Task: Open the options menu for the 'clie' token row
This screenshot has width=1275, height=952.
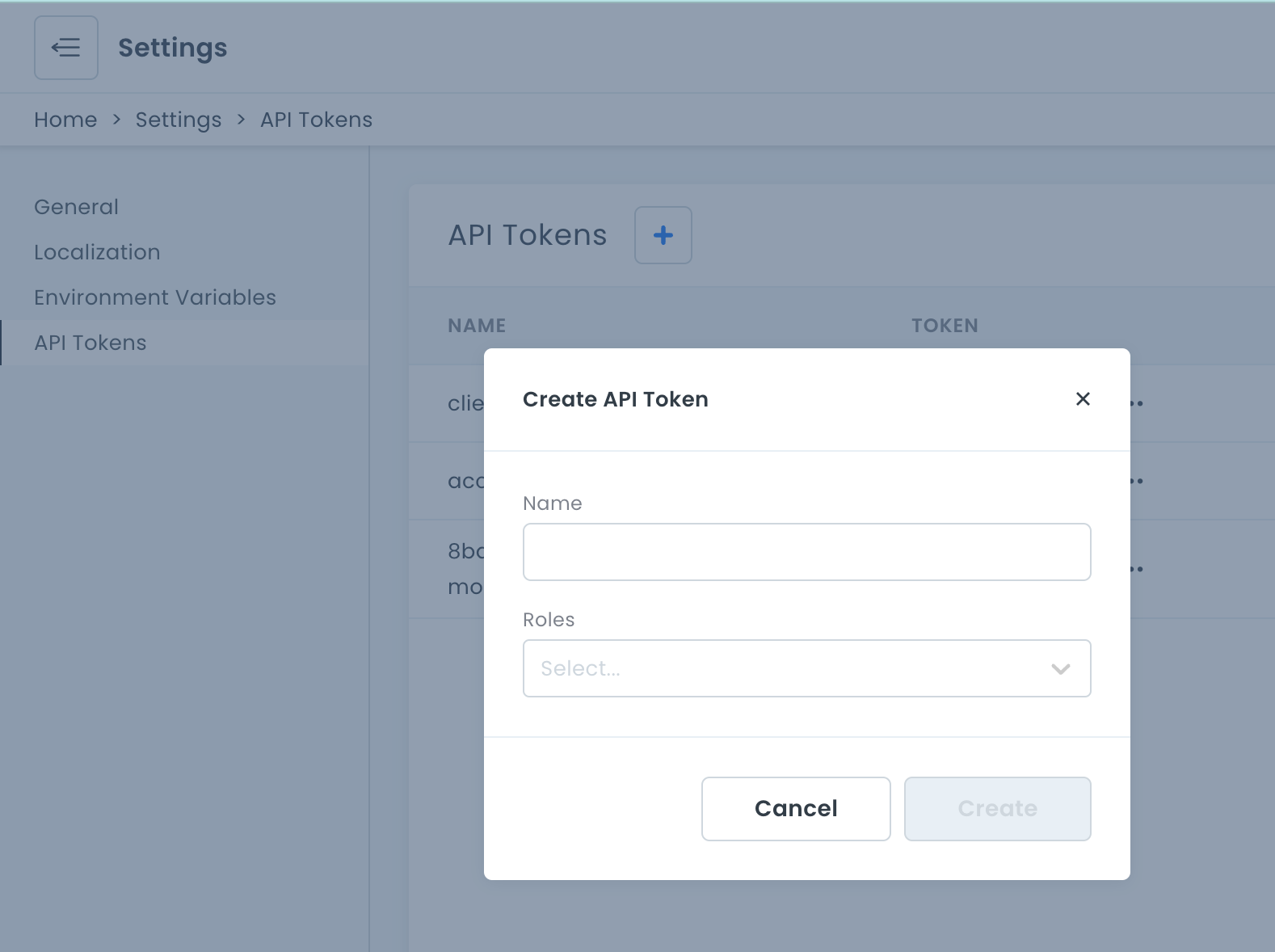Action: 1137,403
